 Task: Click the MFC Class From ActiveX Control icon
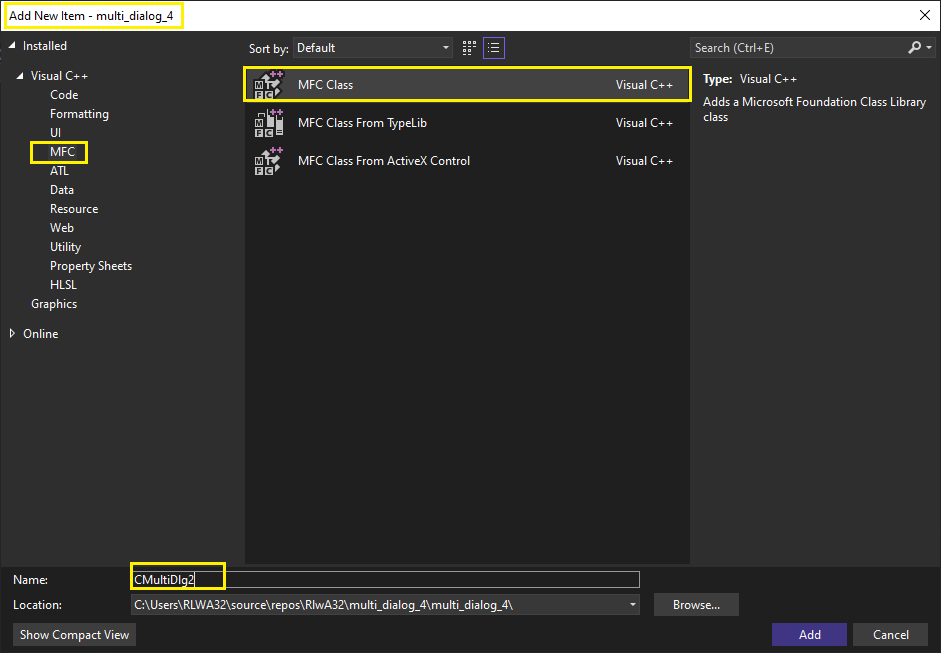pos(268,161)
